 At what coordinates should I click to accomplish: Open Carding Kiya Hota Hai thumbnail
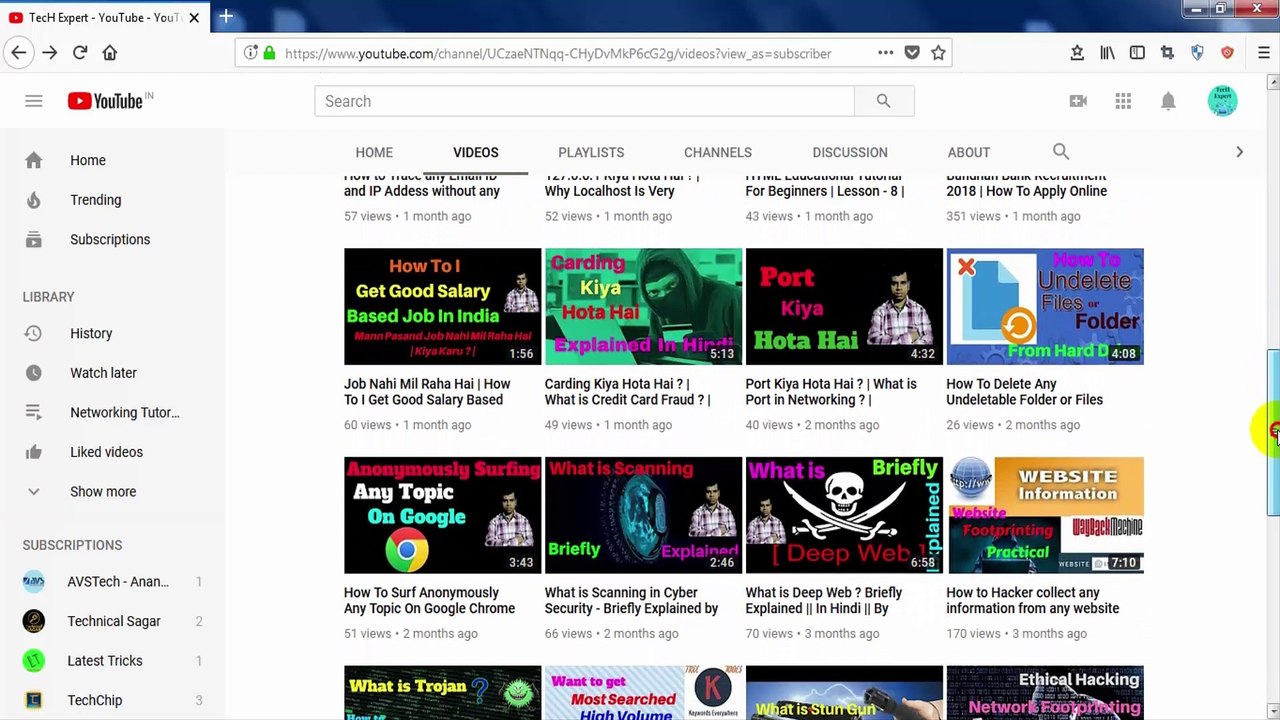[643, 306]
